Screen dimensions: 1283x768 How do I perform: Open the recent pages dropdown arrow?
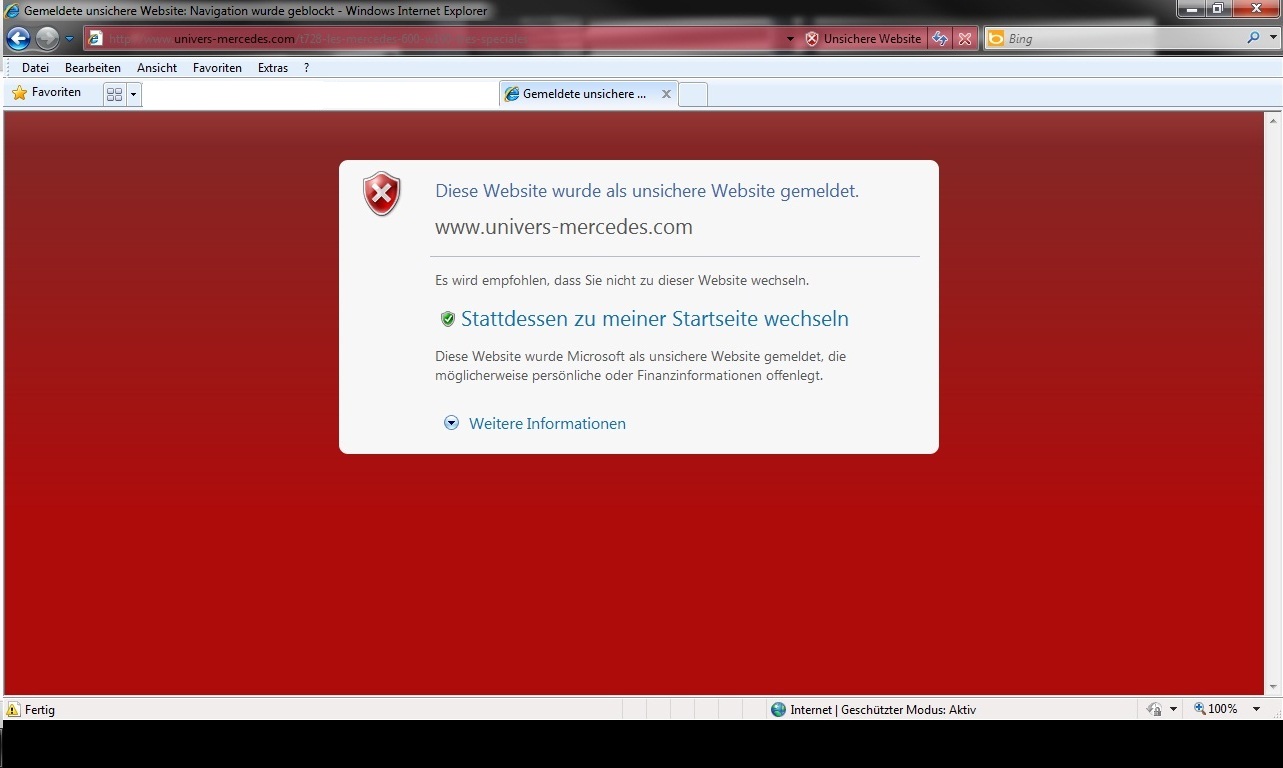tap(70, 39)
